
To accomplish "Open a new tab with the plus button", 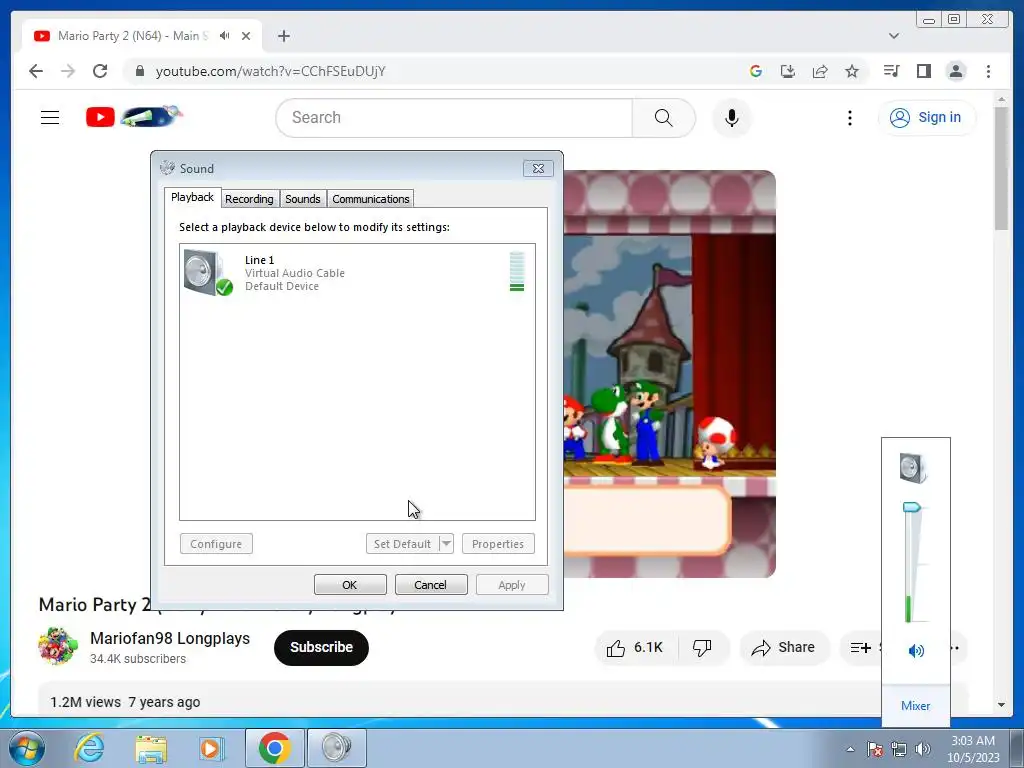I will (283, 36).
